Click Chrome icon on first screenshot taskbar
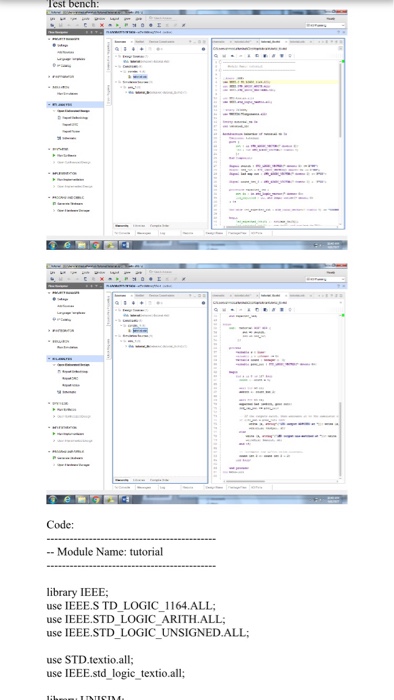Screen dimensions: 394x700 click(x=95, y=245)
